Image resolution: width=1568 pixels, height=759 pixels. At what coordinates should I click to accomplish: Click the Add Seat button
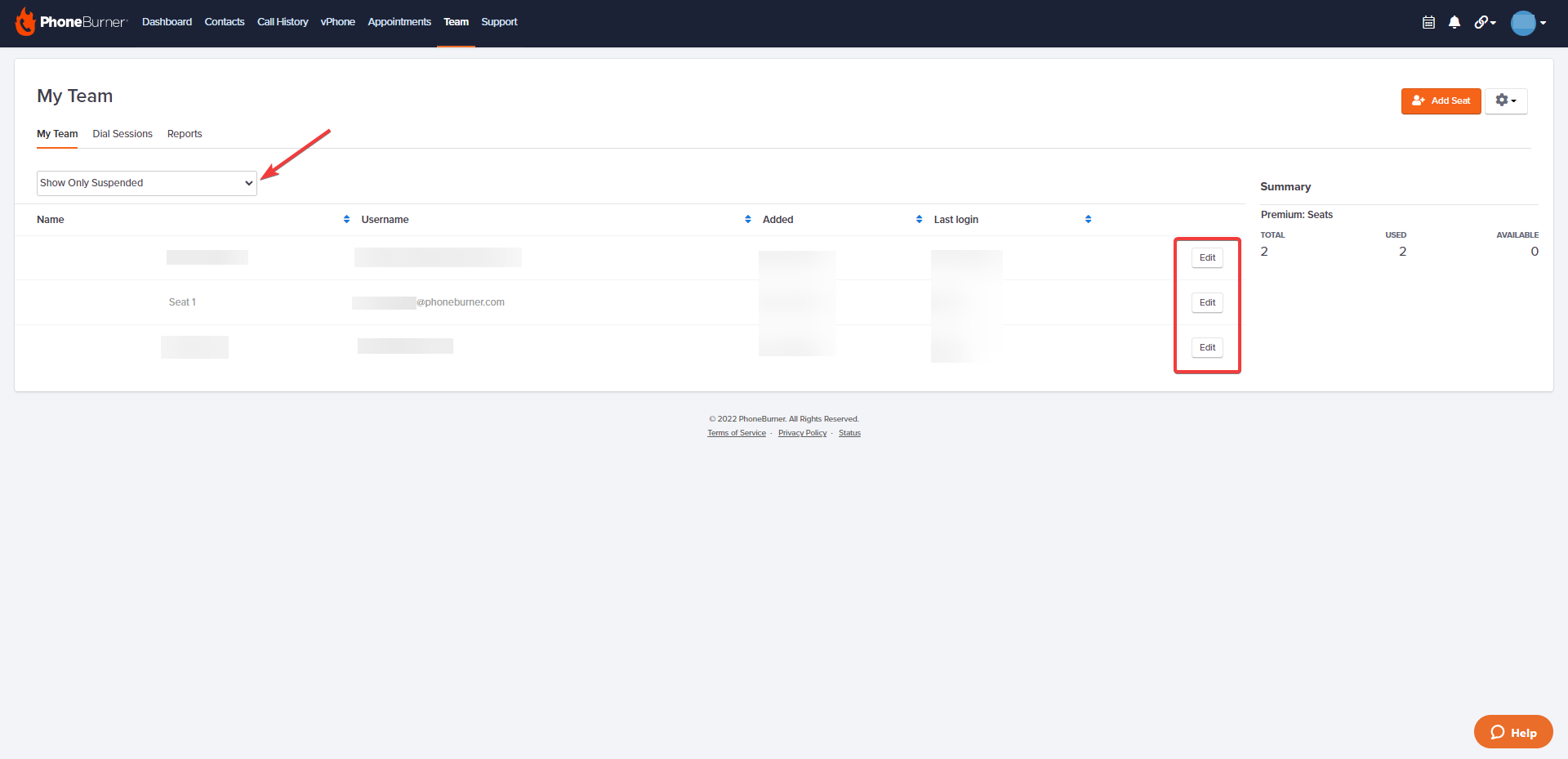tap(1441, 100)
